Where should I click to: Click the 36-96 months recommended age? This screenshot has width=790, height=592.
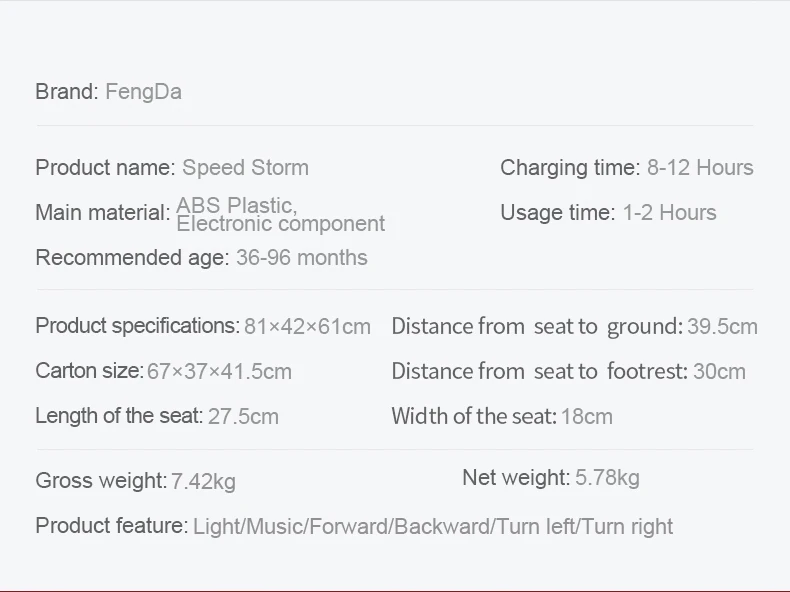(302, 258)
